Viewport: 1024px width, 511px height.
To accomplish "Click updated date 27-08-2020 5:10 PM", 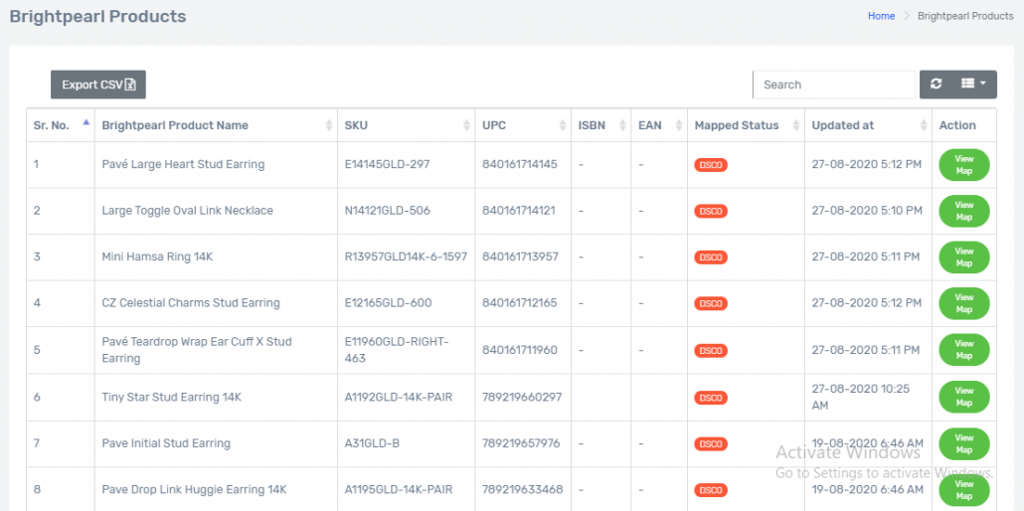I will pyautogui.click(x=867, y=211).
